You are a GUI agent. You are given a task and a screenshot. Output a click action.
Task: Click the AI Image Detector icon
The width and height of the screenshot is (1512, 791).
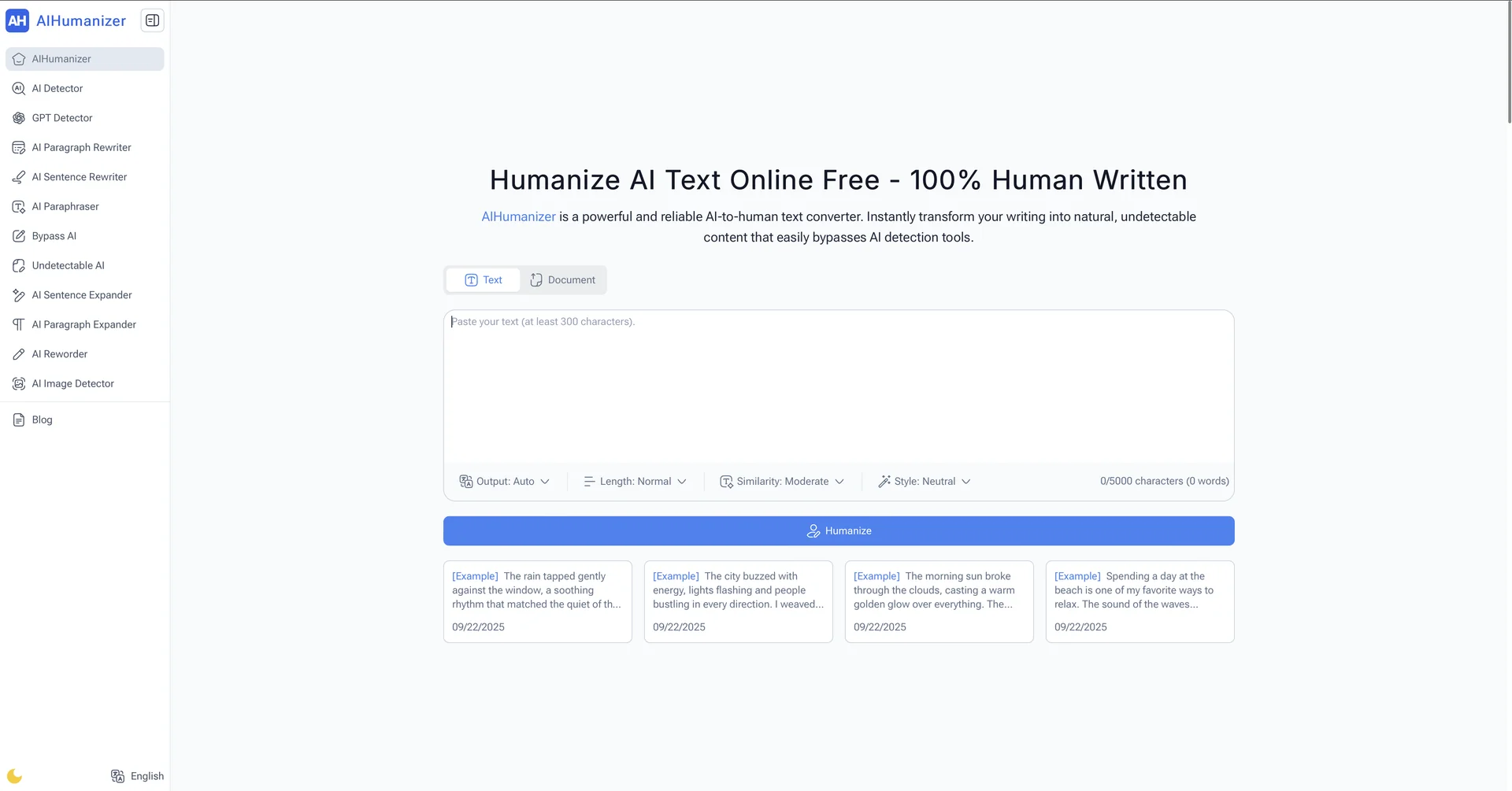point(19,383)
